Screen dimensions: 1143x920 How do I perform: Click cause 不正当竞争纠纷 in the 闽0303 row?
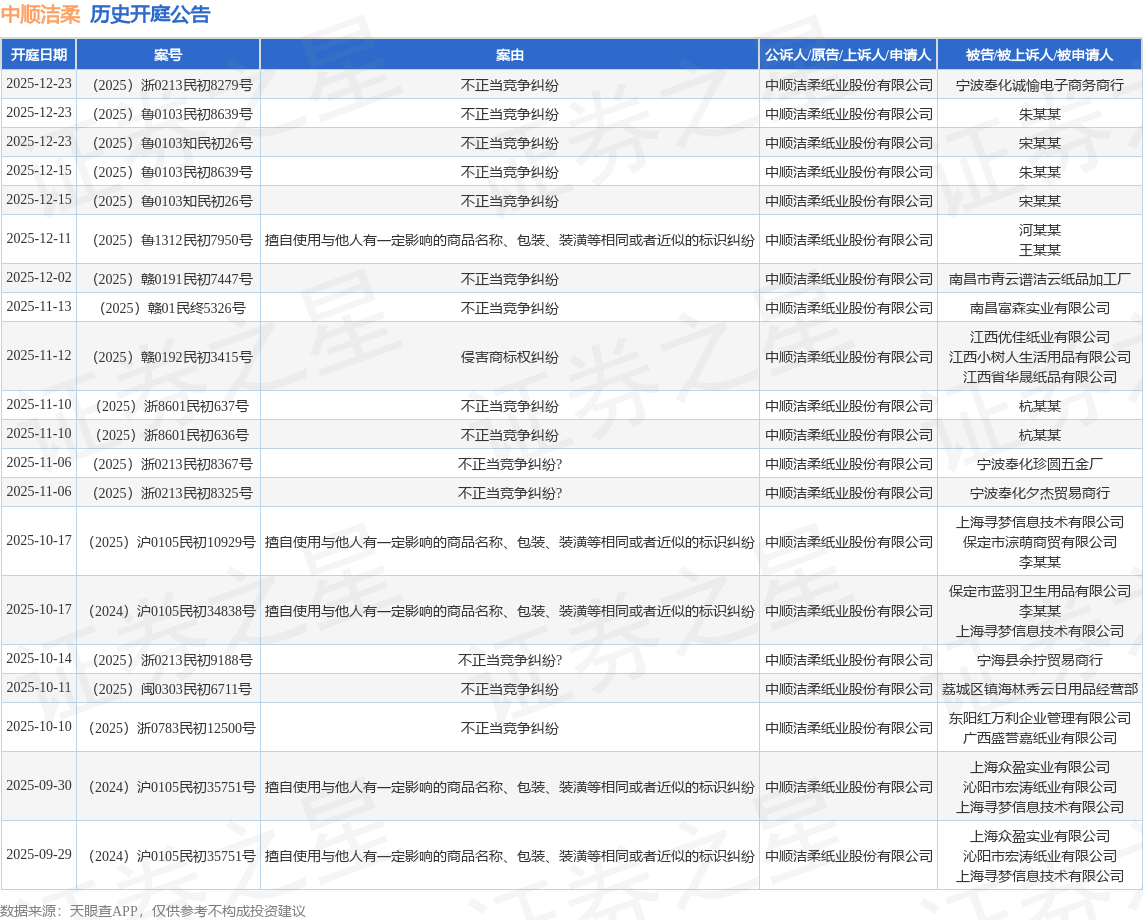510,690
